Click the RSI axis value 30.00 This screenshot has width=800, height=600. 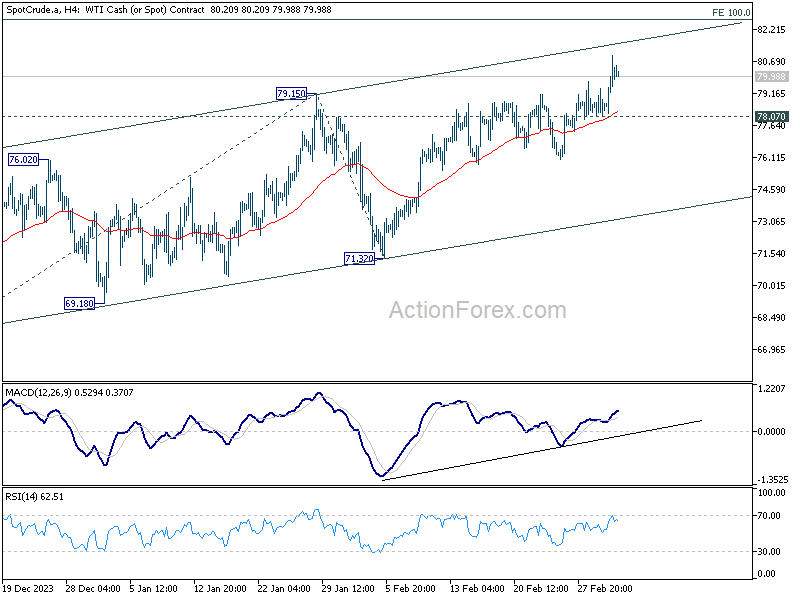coord(771,552)
